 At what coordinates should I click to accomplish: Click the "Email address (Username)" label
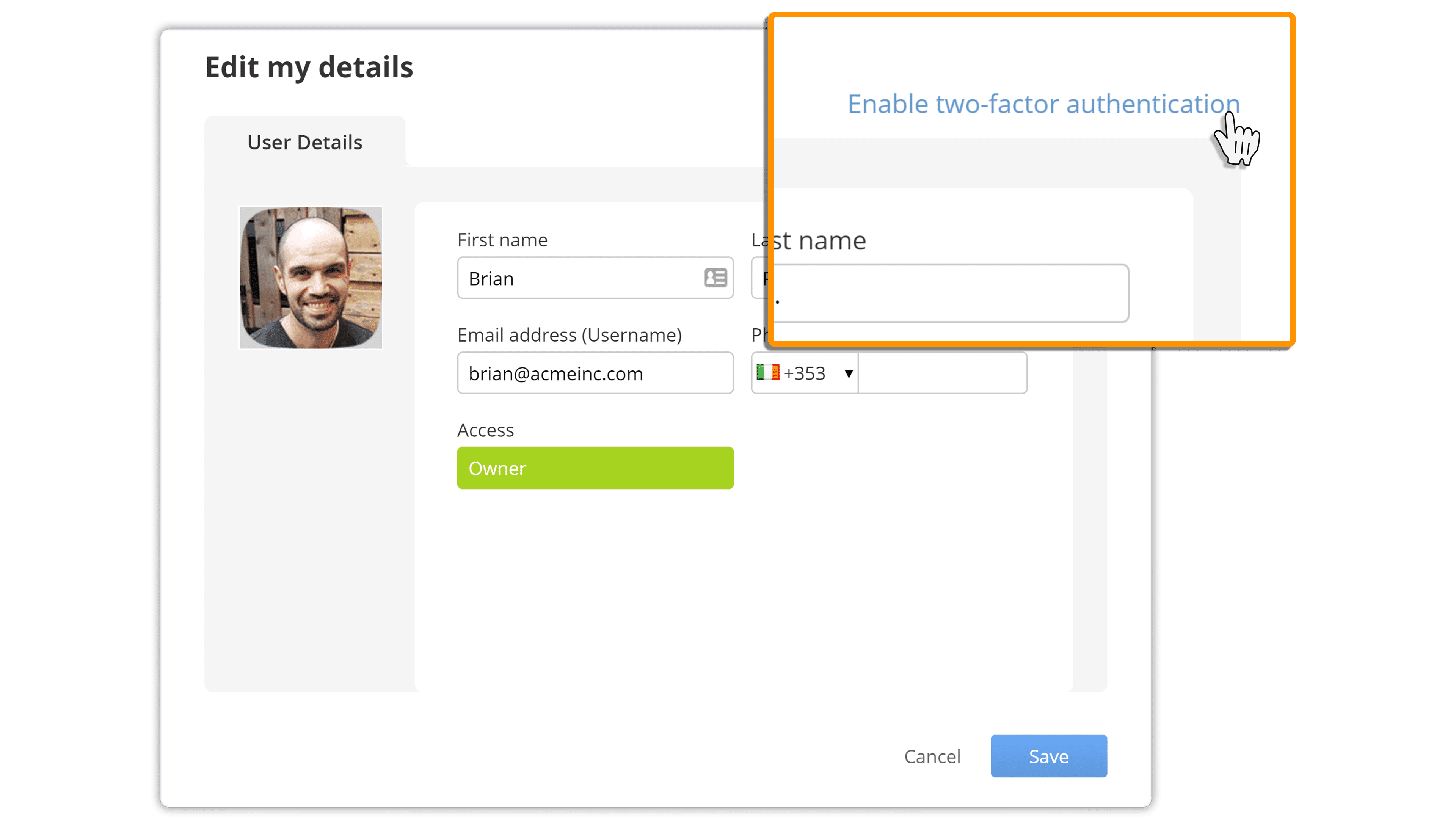[x=570, y=335]
